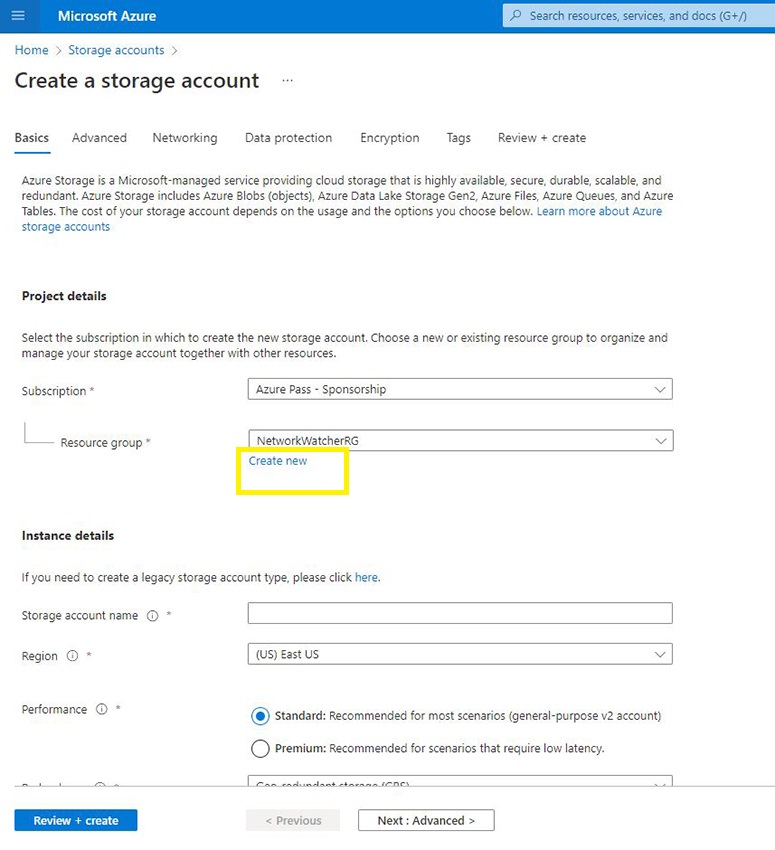Click the Performance info icon
The width and height of the screenshot is (775, 850).
click(x=101, y=709)
